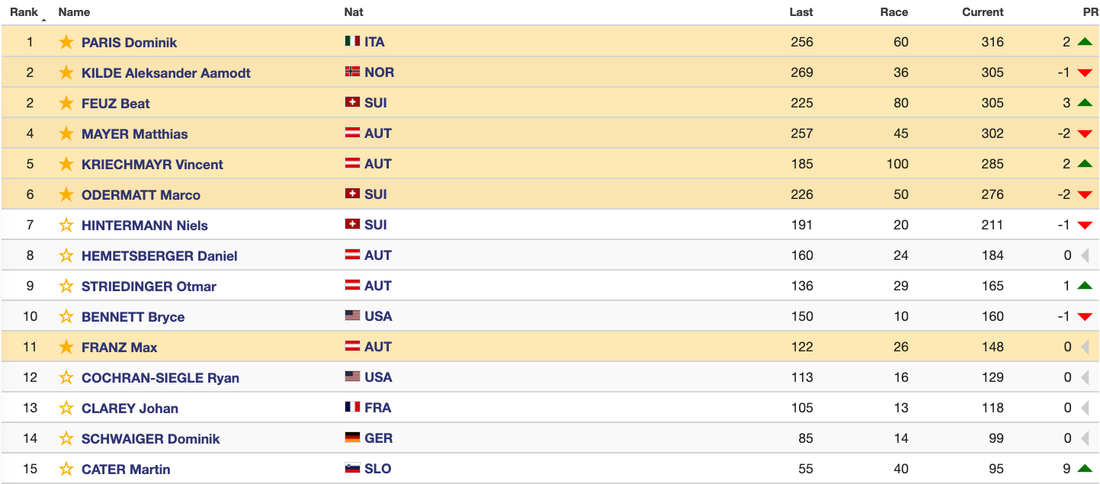Viewport: 1100px width, 484px height.
Task: Open ODERMATT Marco athlete page
Action: point(140,195)
